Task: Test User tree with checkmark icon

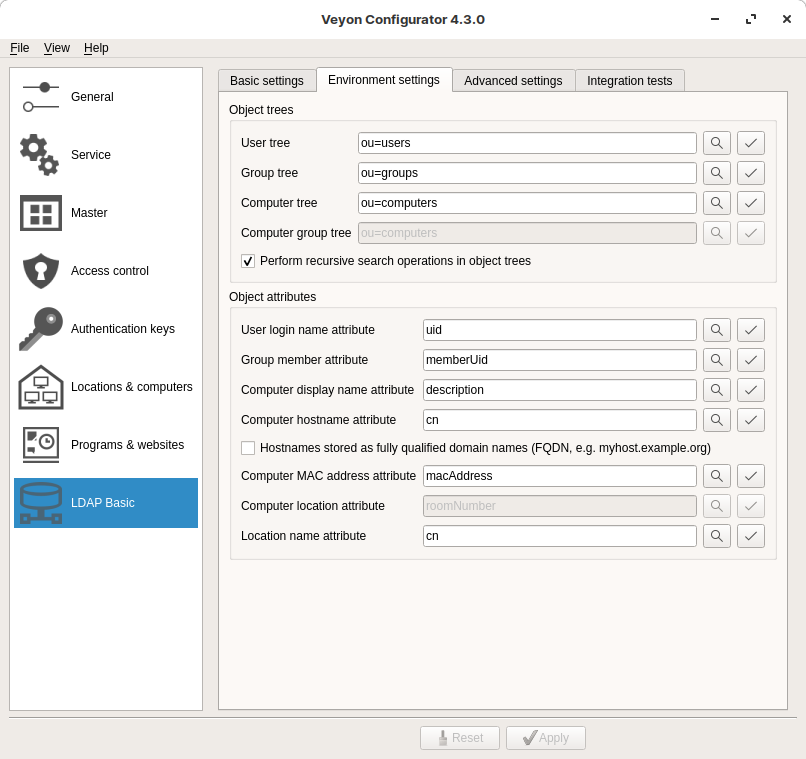Action: pyautogui.click(x=750, y=143)
